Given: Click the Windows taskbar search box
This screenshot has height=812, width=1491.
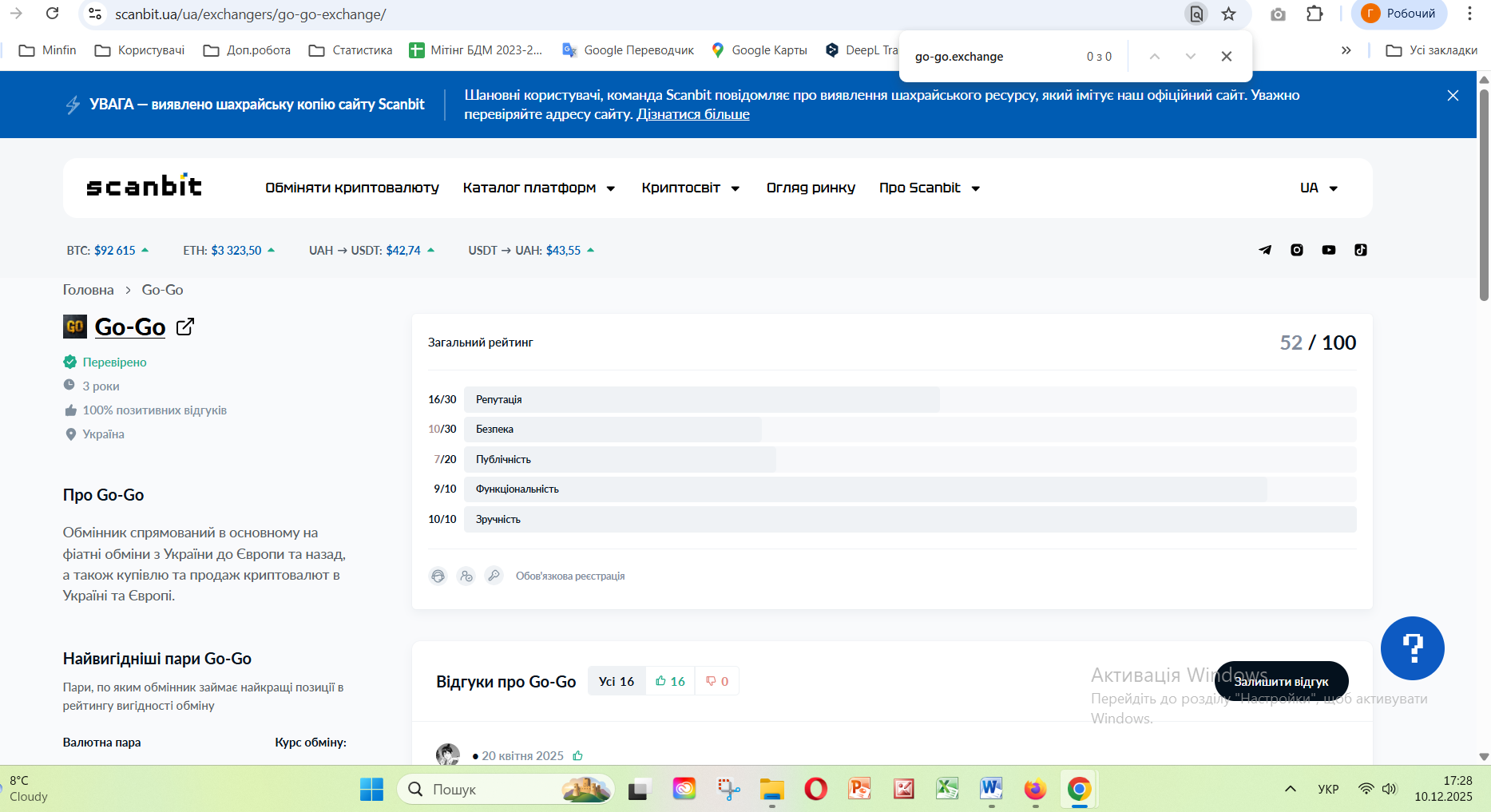Looking at the screenshot, I should pos(506,789).
